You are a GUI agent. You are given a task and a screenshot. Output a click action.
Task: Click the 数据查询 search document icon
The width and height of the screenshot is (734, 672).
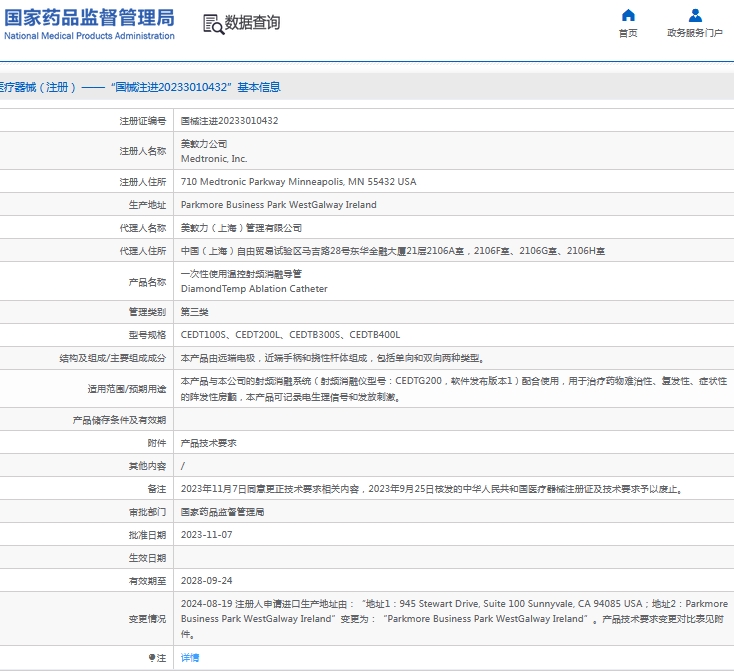[213, 24]
